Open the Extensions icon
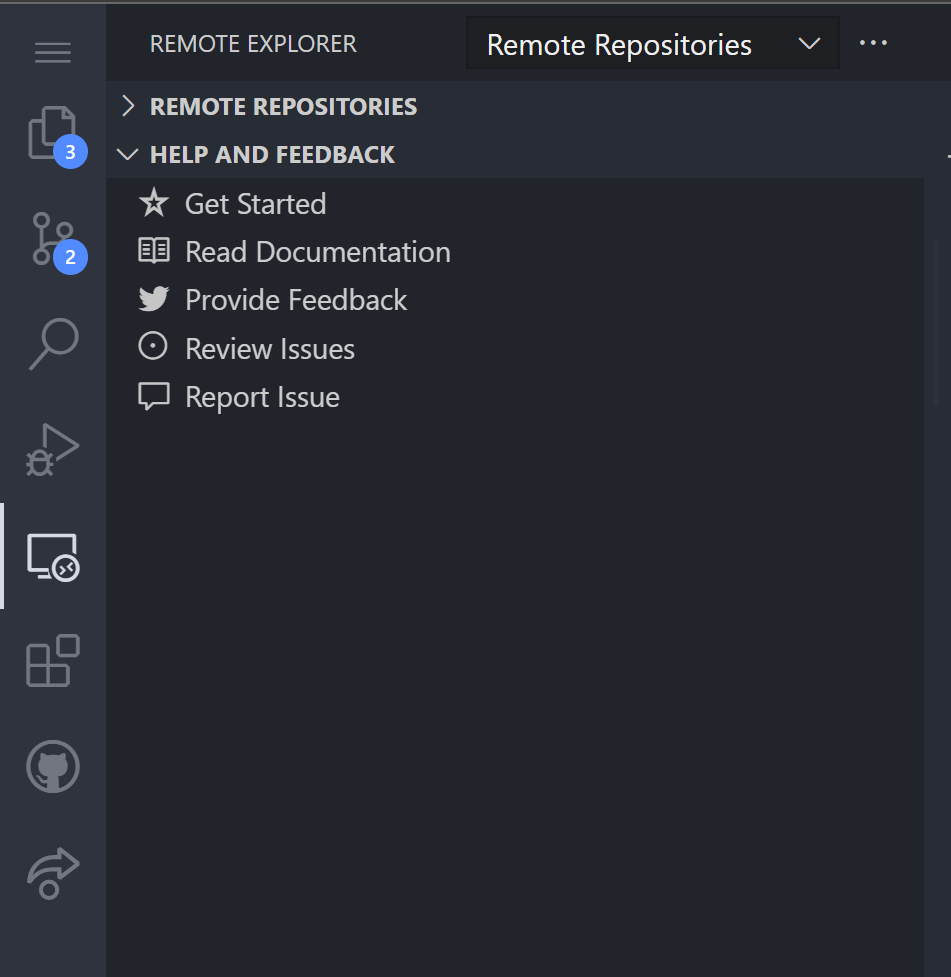The height and width of the screenshot is (977, 951). [52, 660]
